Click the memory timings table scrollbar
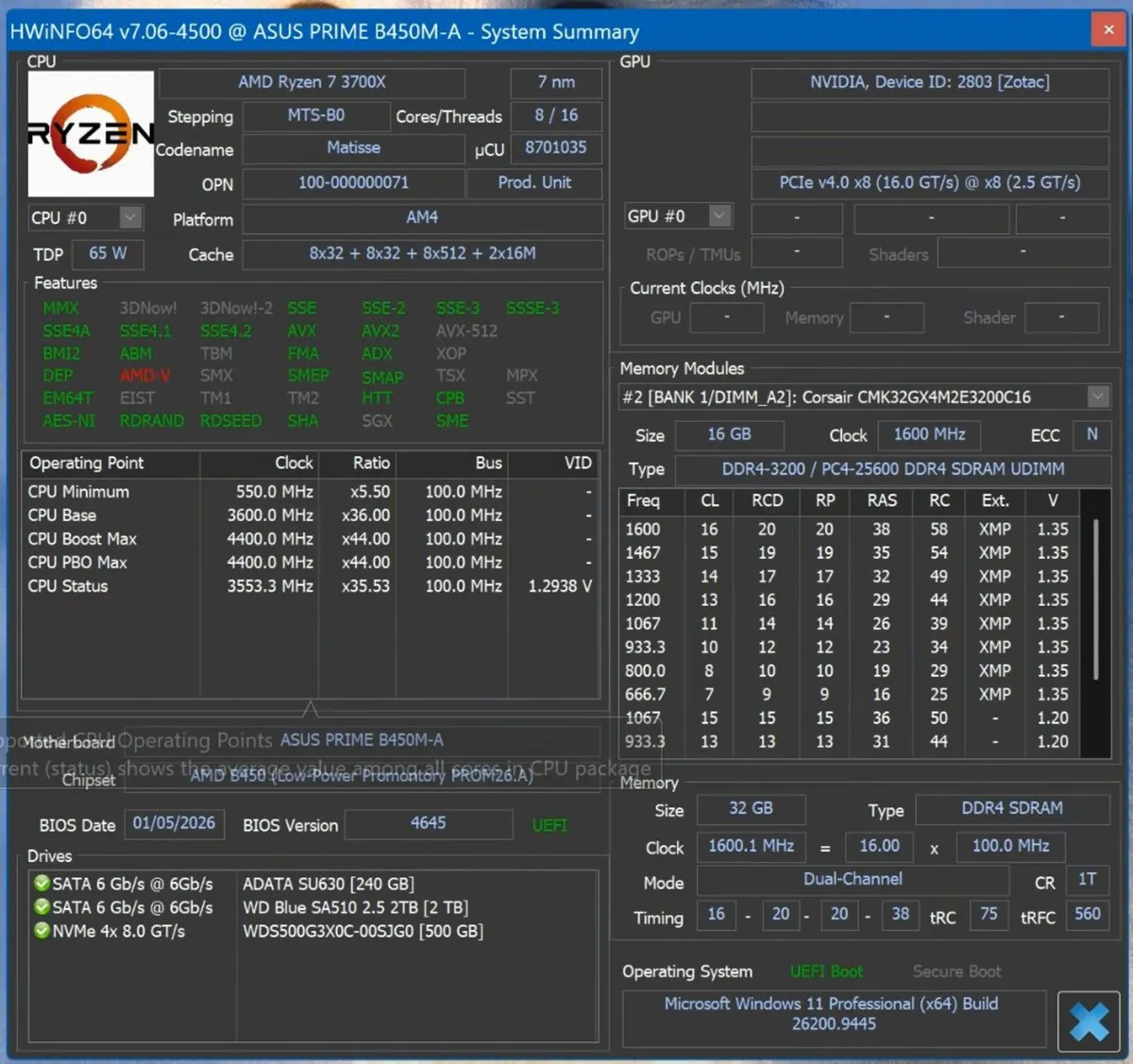The width and height of the screenshot is (1133, 1064). click(1095, 600)
